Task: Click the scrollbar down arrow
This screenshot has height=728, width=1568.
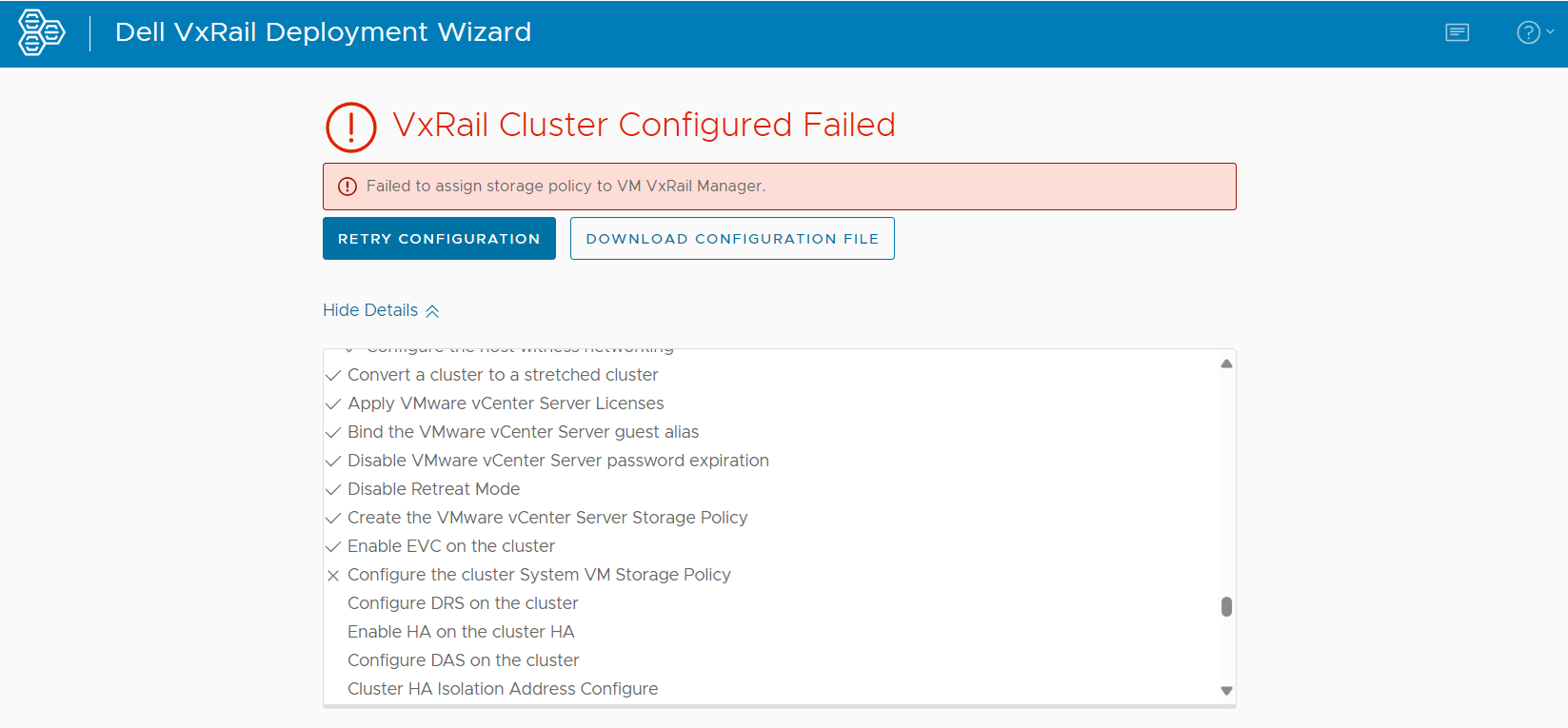Action: tap(1226, 692)
